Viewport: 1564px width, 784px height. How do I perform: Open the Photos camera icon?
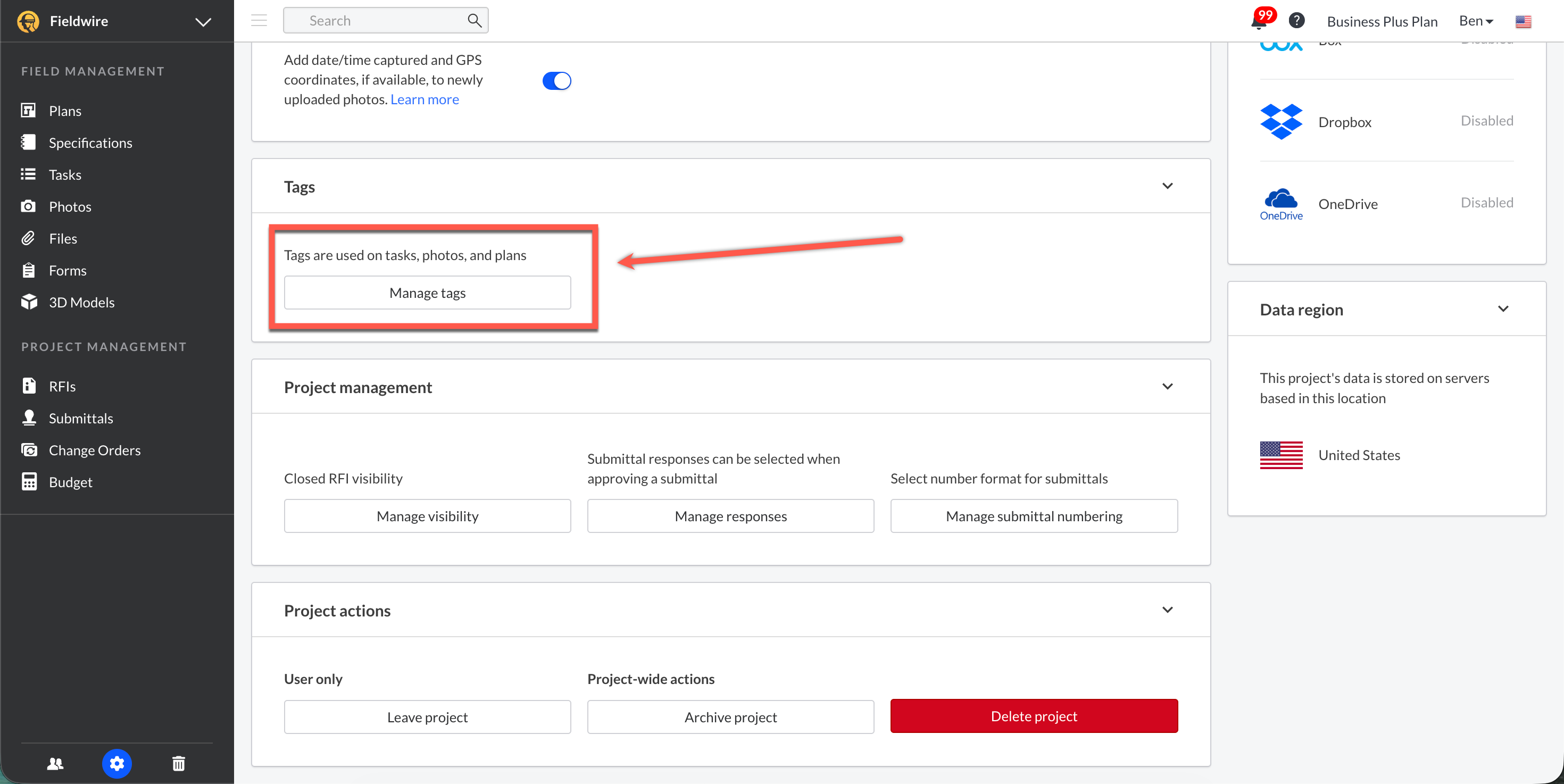(28, 206)
